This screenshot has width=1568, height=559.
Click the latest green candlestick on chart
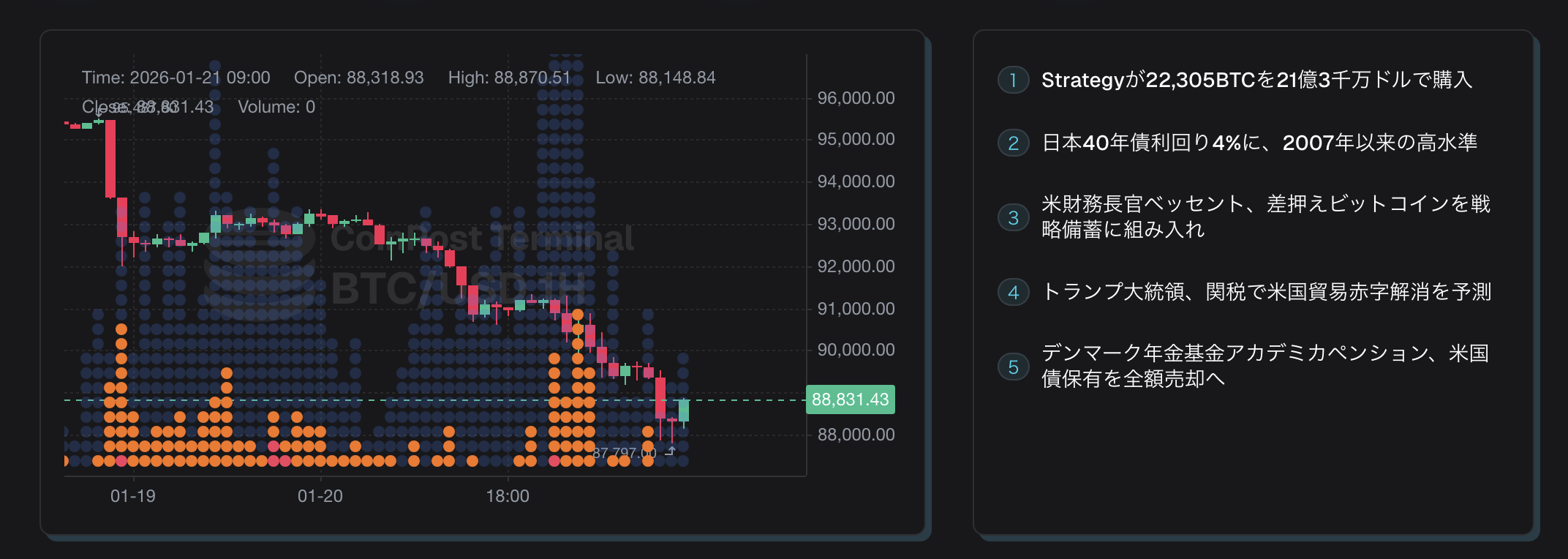684,410
